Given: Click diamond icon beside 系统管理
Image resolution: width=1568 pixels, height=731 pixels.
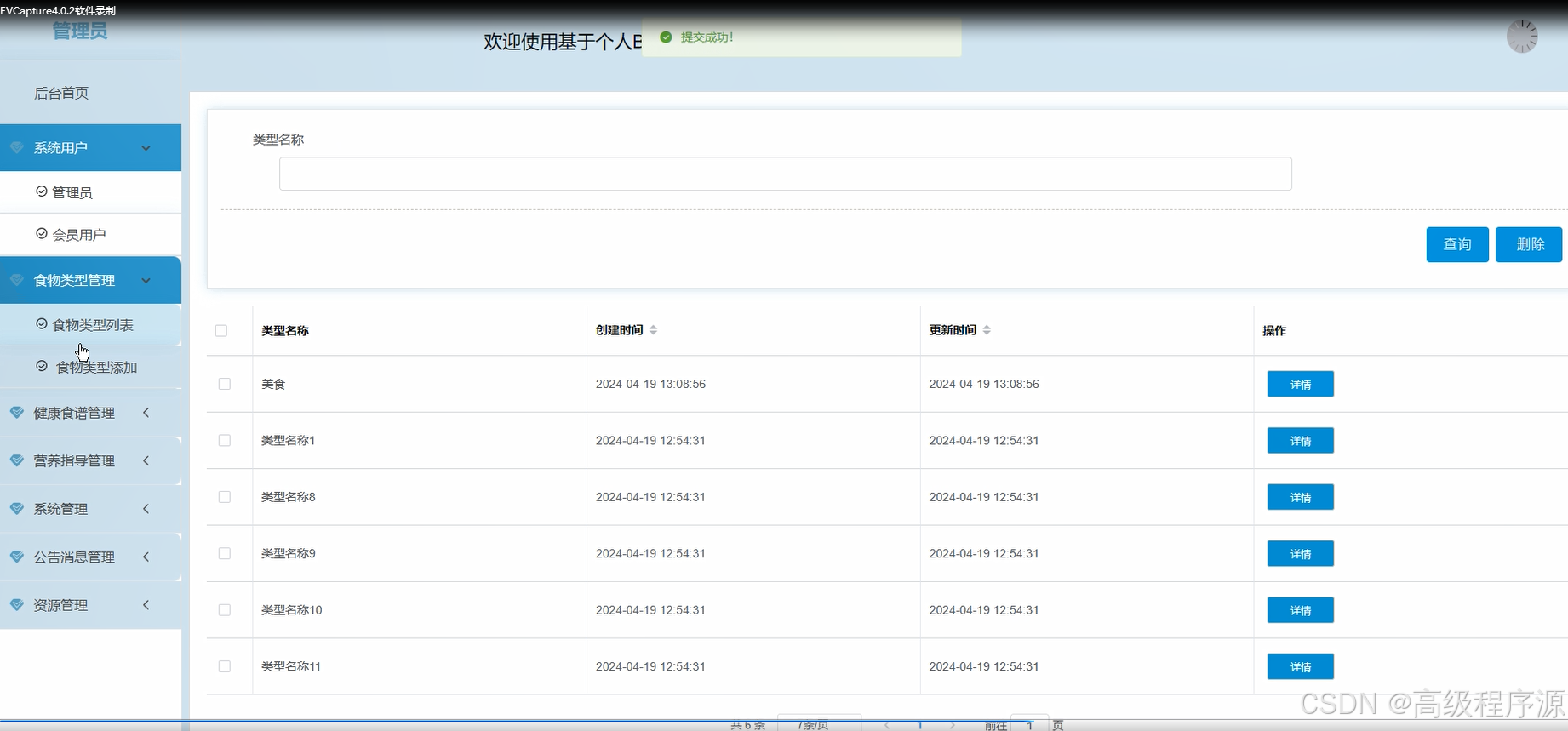Looking at the screenshot, I should pyautogui.click(x=16, y=509).
